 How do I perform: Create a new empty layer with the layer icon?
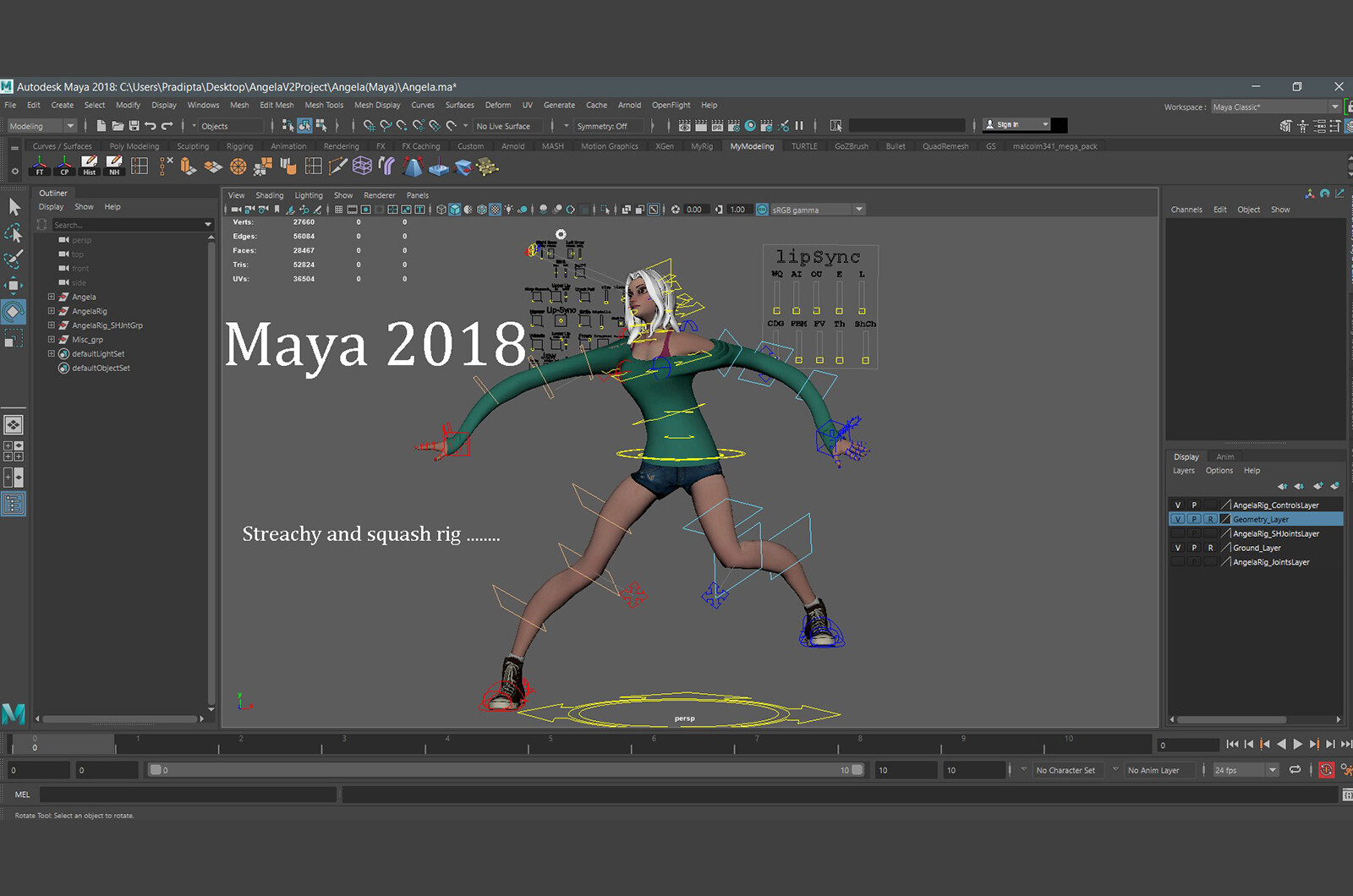1318,486
